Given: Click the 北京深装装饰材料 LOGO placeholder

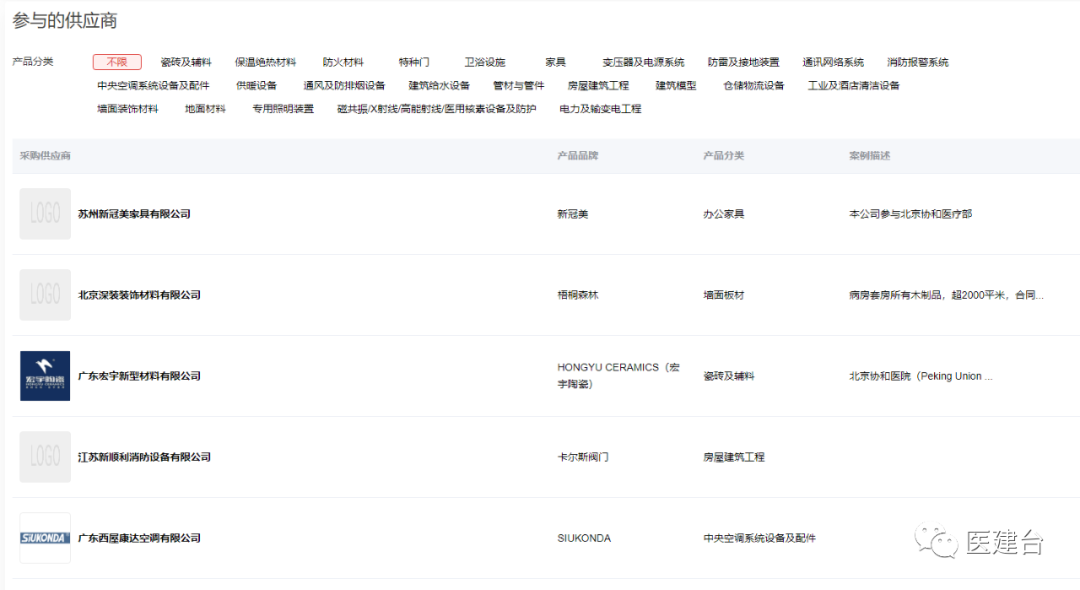Looking at the screenshot, I should [45, 295].
